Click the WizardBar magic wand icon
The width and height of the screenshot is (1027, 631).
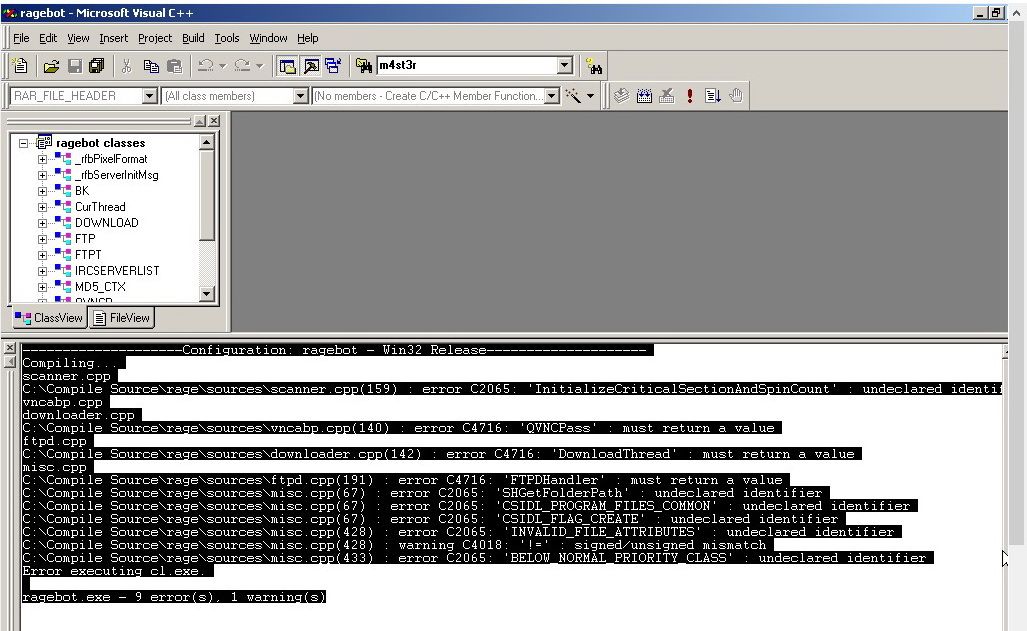click(x=573, y=96)
